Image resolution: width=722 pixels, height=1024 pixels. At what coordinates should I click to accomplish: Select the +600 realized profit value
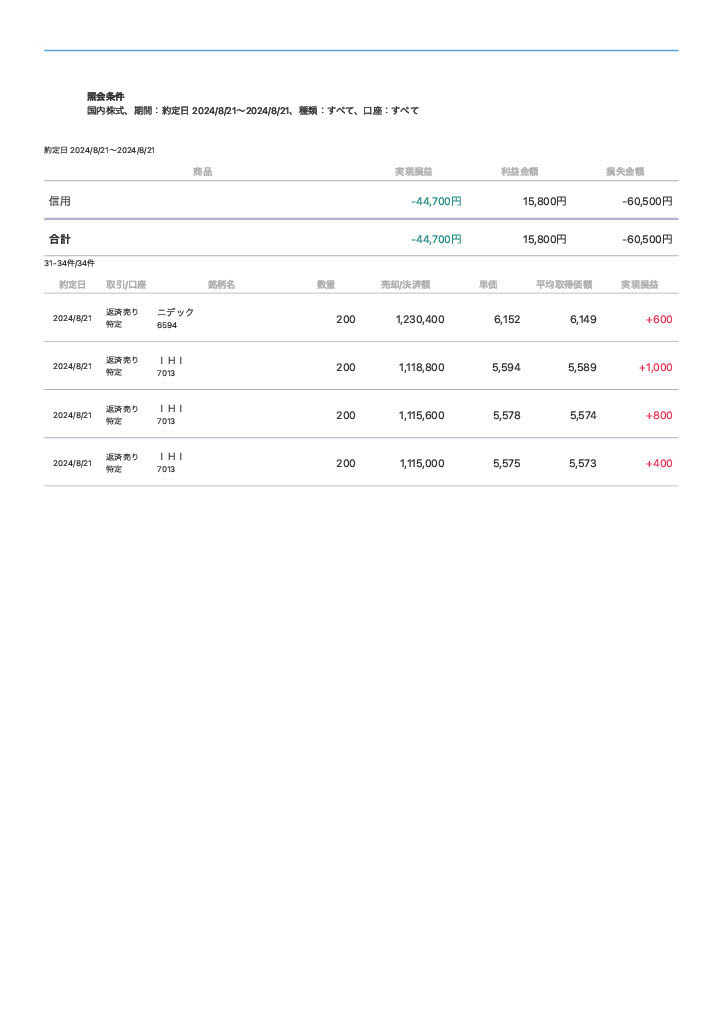pos(659,319)
